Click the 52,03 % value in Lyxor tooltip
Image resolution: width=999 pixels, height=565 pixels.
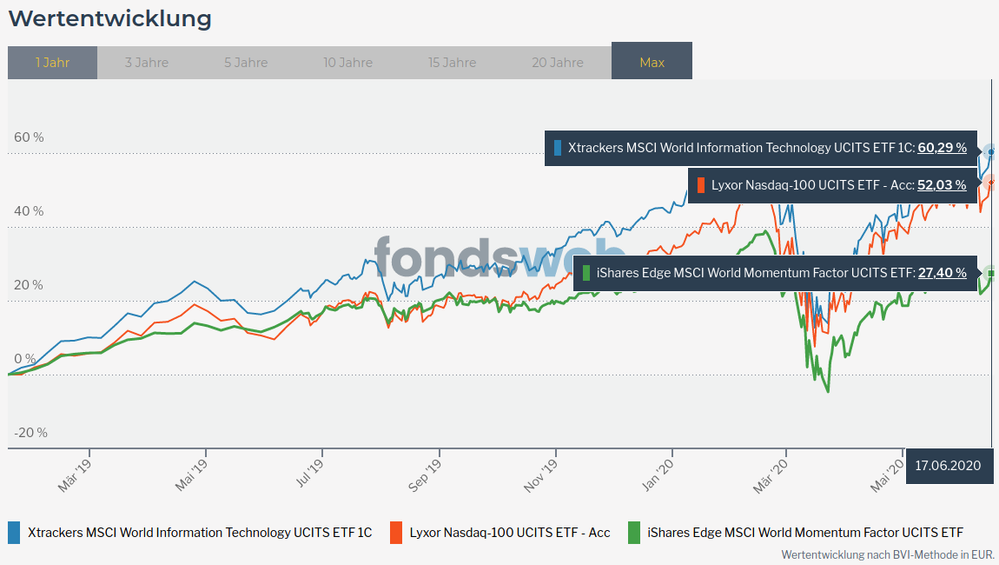942,185
